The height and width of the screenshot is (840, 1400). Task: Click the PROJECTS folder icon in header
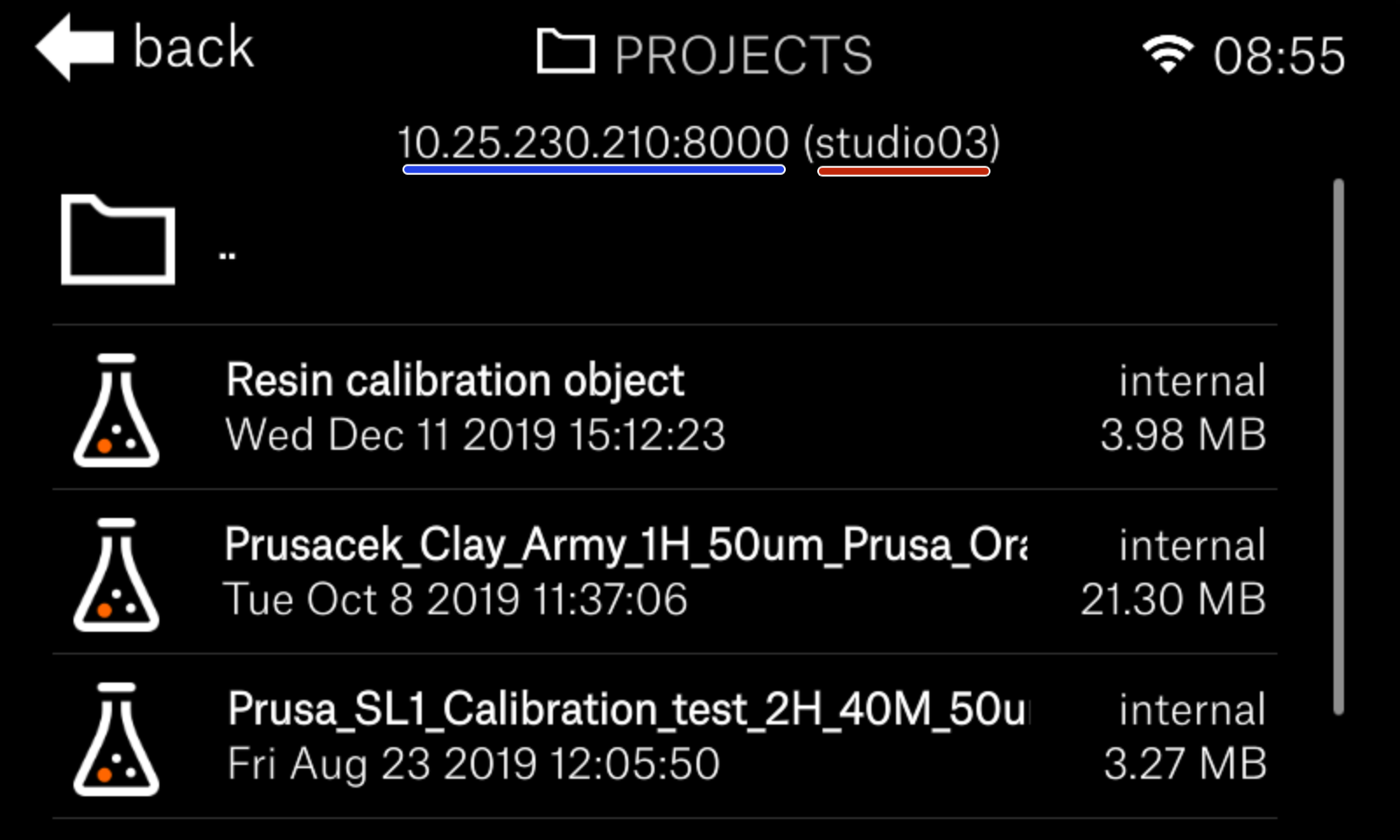pyautogui.click(x=565, y=52)
